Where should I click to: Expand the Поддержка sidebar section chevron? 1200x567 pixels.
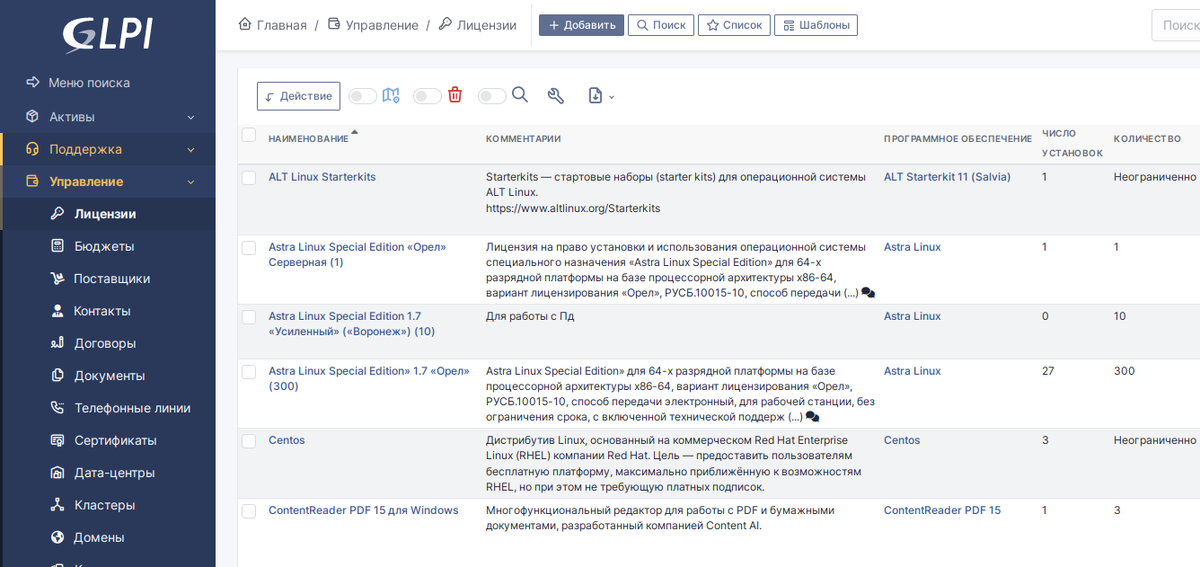click(190, 150)
